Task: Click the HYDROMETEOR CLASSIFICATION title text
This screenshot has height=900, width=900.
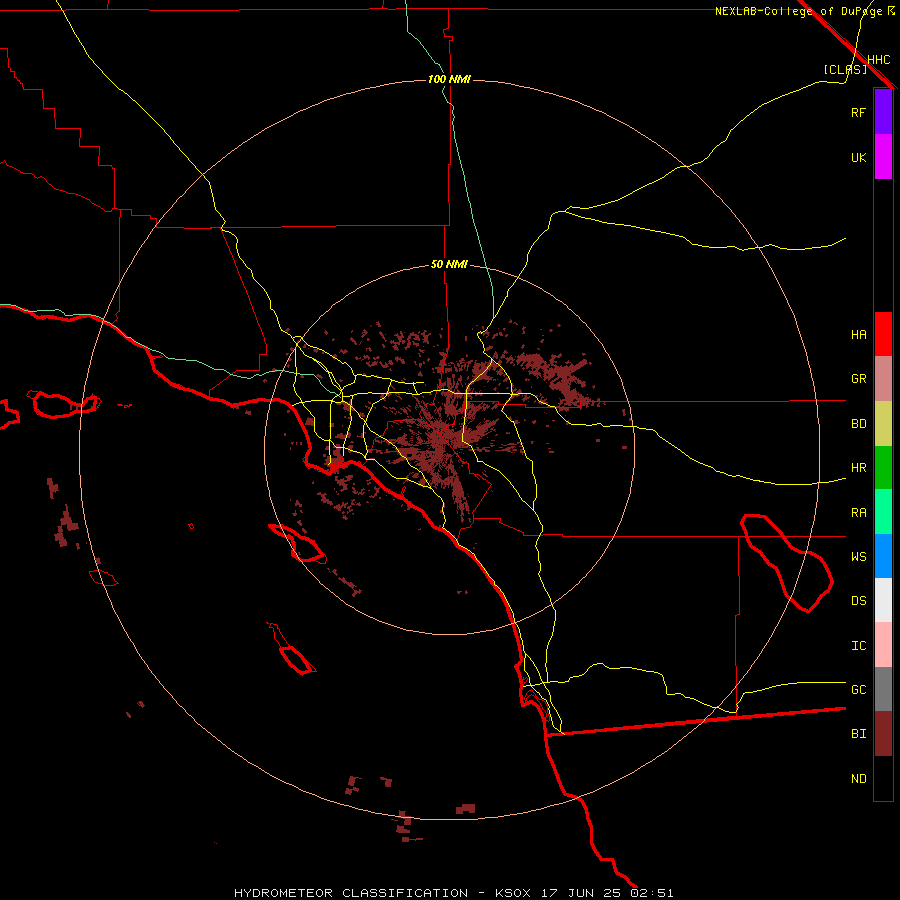Action: (x=351, y=893)
